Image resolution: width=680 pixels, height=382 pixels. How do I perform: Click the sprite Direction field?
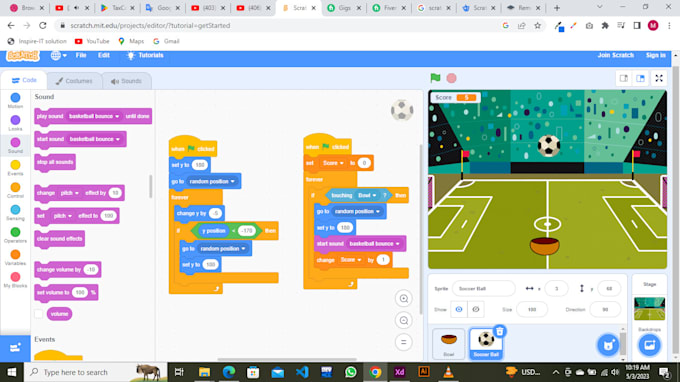coord(605,309)
